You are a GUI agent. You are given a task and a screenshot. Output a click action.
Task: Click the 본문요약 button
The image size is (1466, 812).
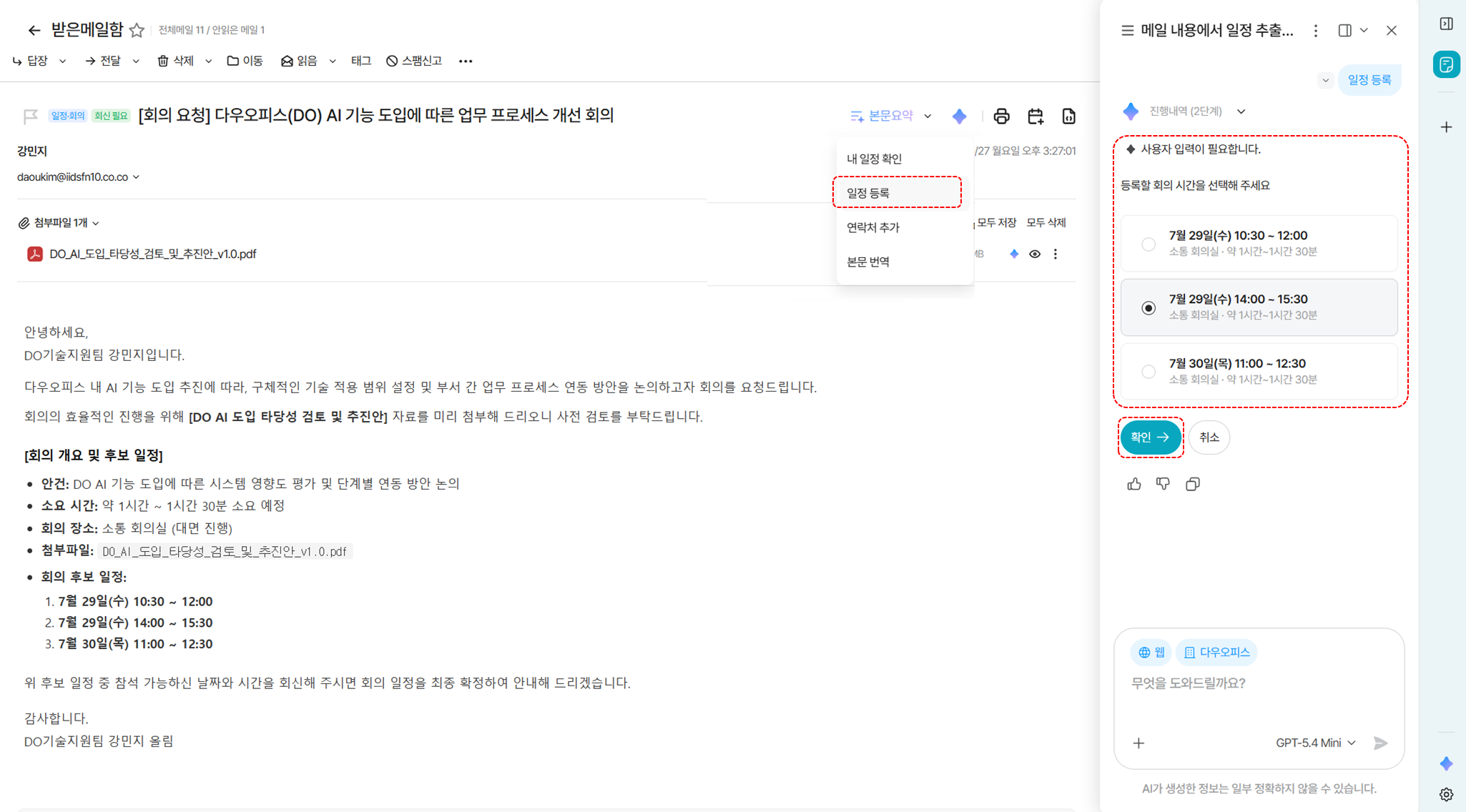click(882, 116)
